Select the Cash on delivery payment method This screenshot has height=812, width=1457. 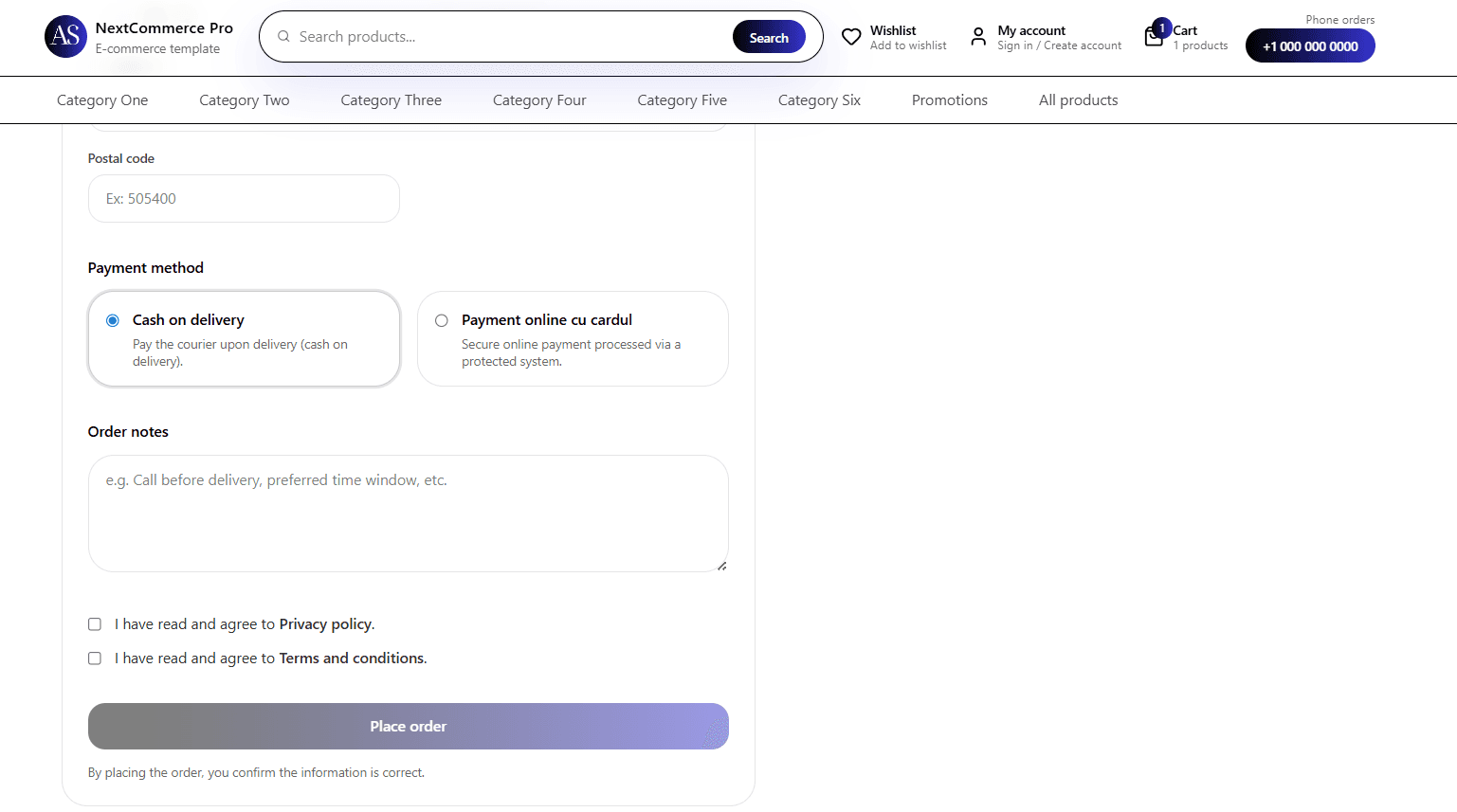click(112, 320)
